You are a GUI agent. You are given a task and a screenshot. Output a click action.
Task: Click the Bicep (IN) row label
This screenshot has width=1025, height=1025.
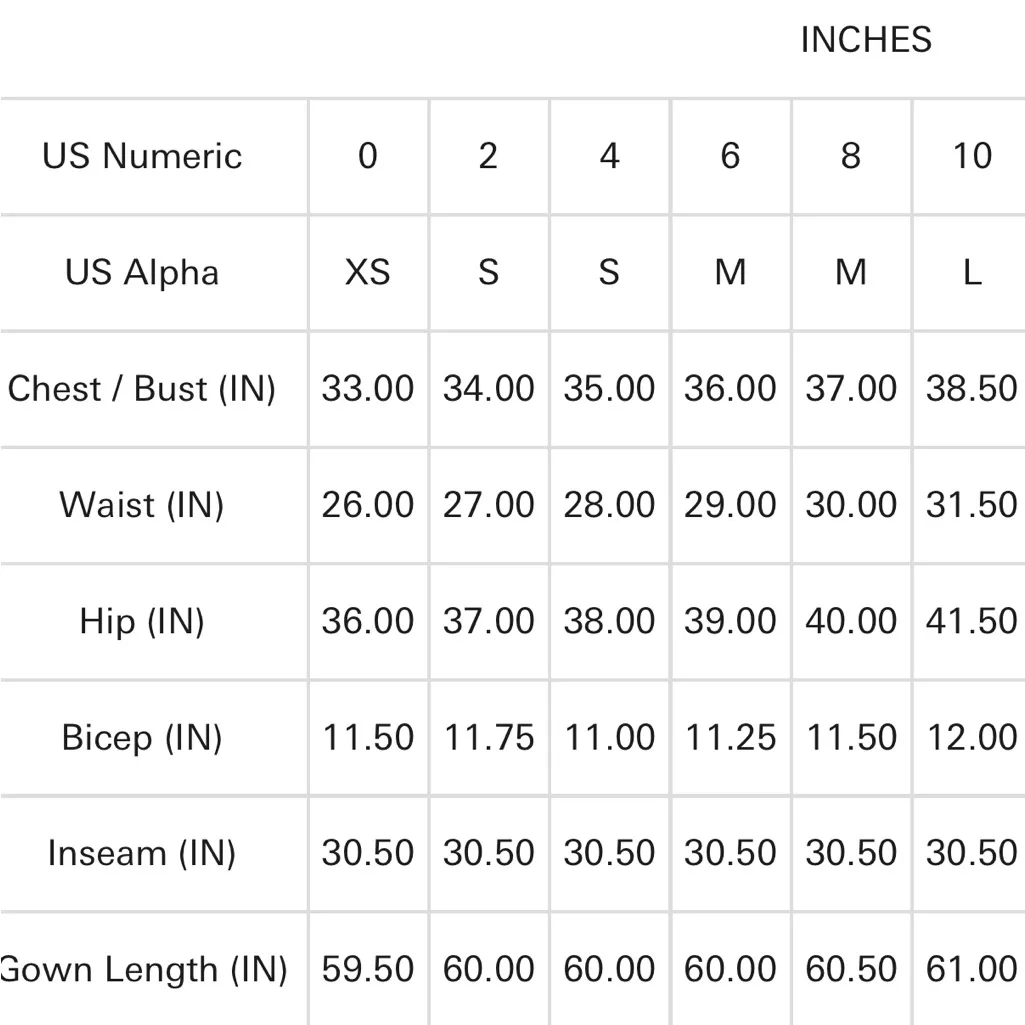(x=142, y=737)
